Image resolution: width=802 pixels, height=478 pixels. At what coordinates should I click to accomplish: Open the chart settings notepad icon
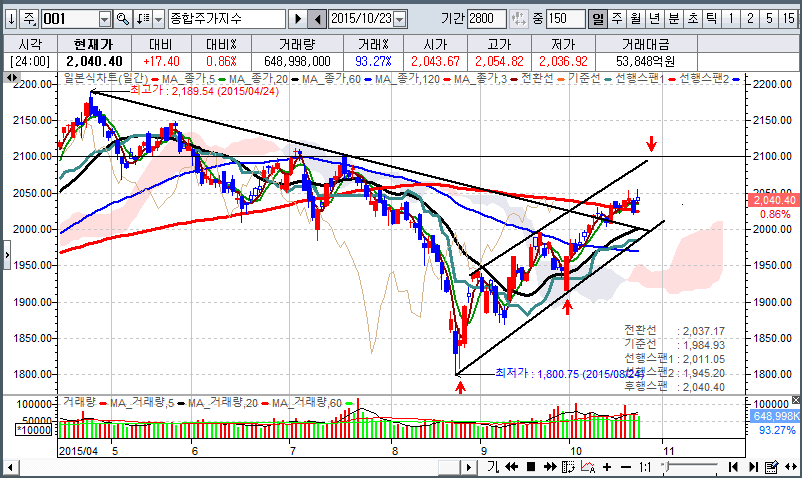771,467
